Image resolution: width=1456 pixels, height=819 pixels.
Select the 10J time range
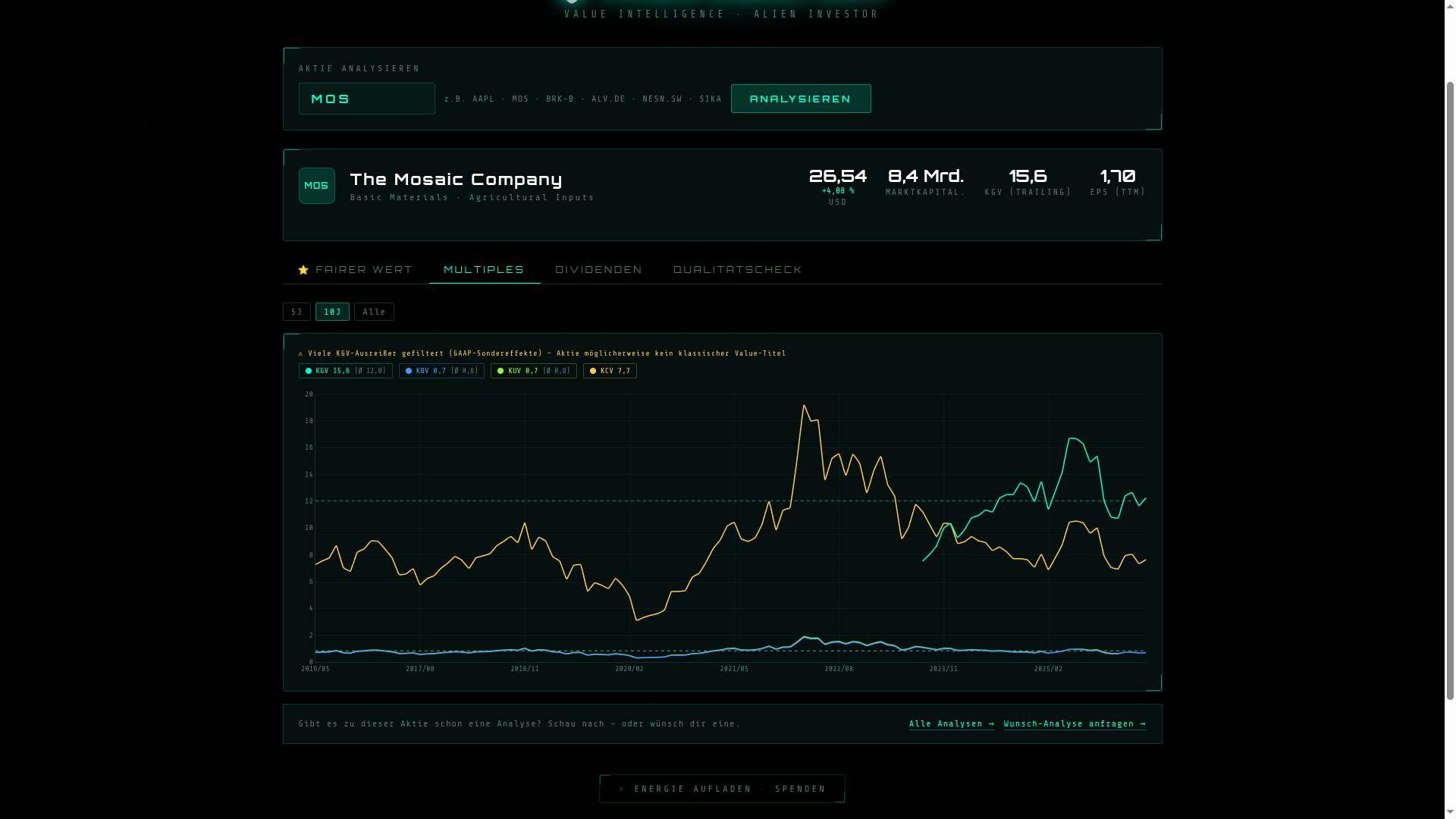click(x=332, y=312)
